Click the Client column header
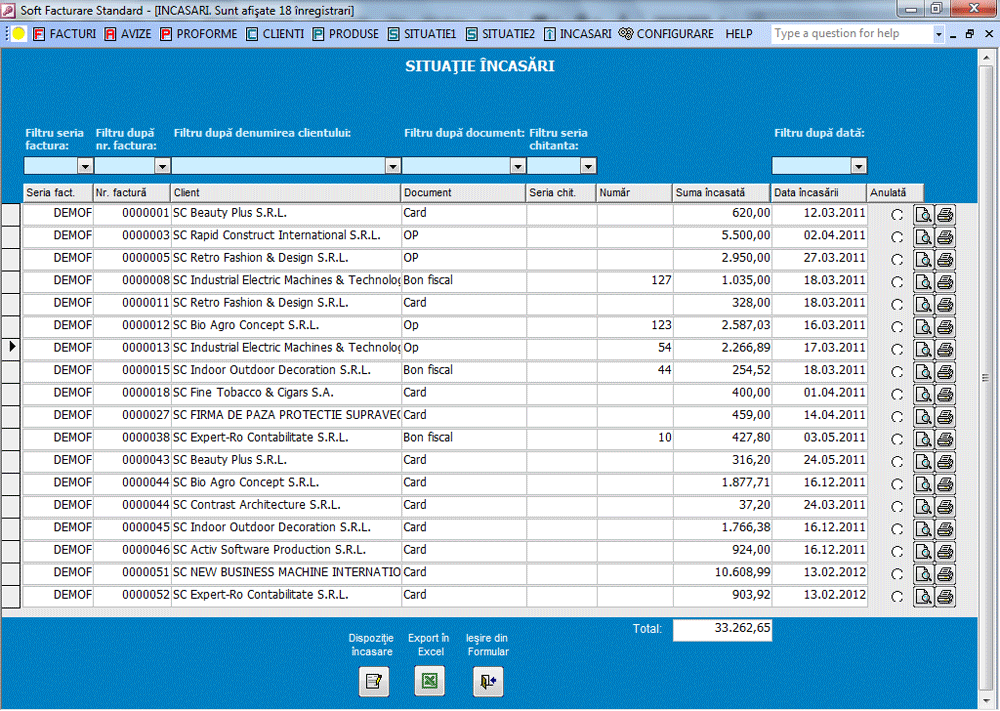 (x=286, y=193)
